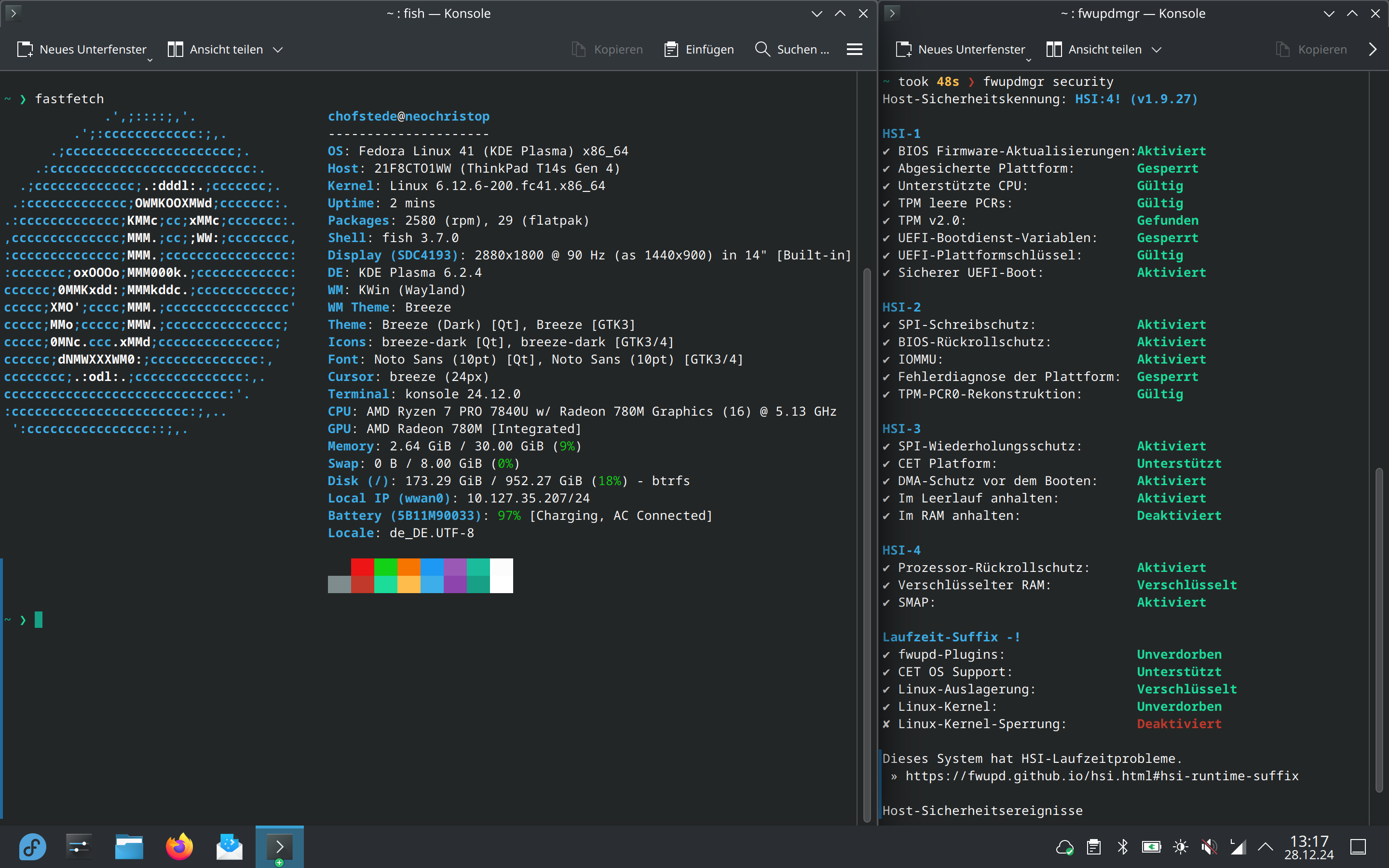Click the Einfügen paste button
The image size is (1389, 868).
click(699, 49)
